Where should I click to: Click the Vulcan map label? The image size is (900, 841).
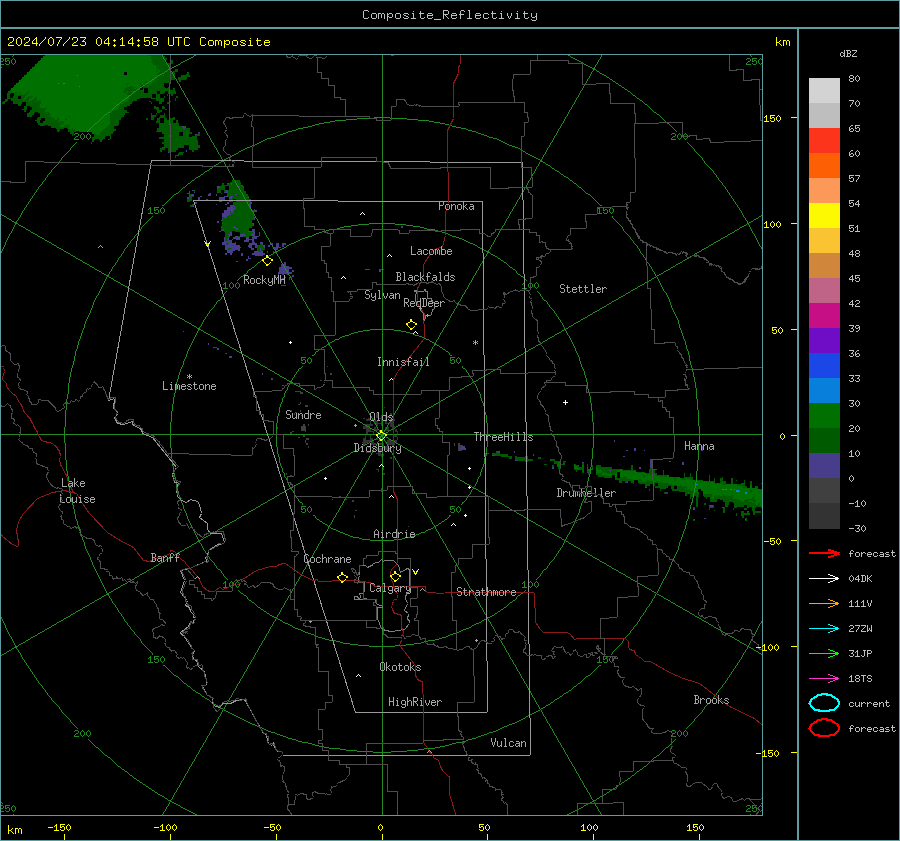tap(509, 743)
